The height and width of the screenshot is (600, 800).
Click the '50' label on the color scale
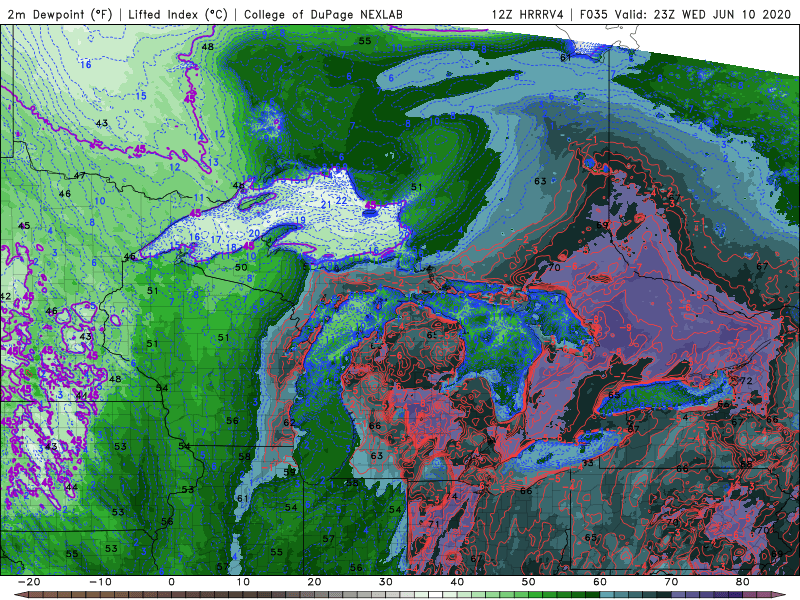(x=529, y=582)
